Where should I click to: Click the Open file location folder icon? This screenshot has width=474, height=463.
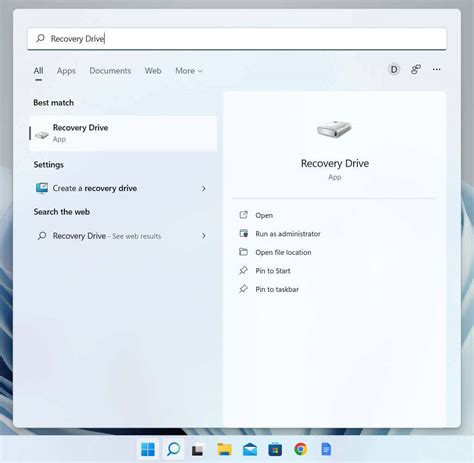[244, 252]
